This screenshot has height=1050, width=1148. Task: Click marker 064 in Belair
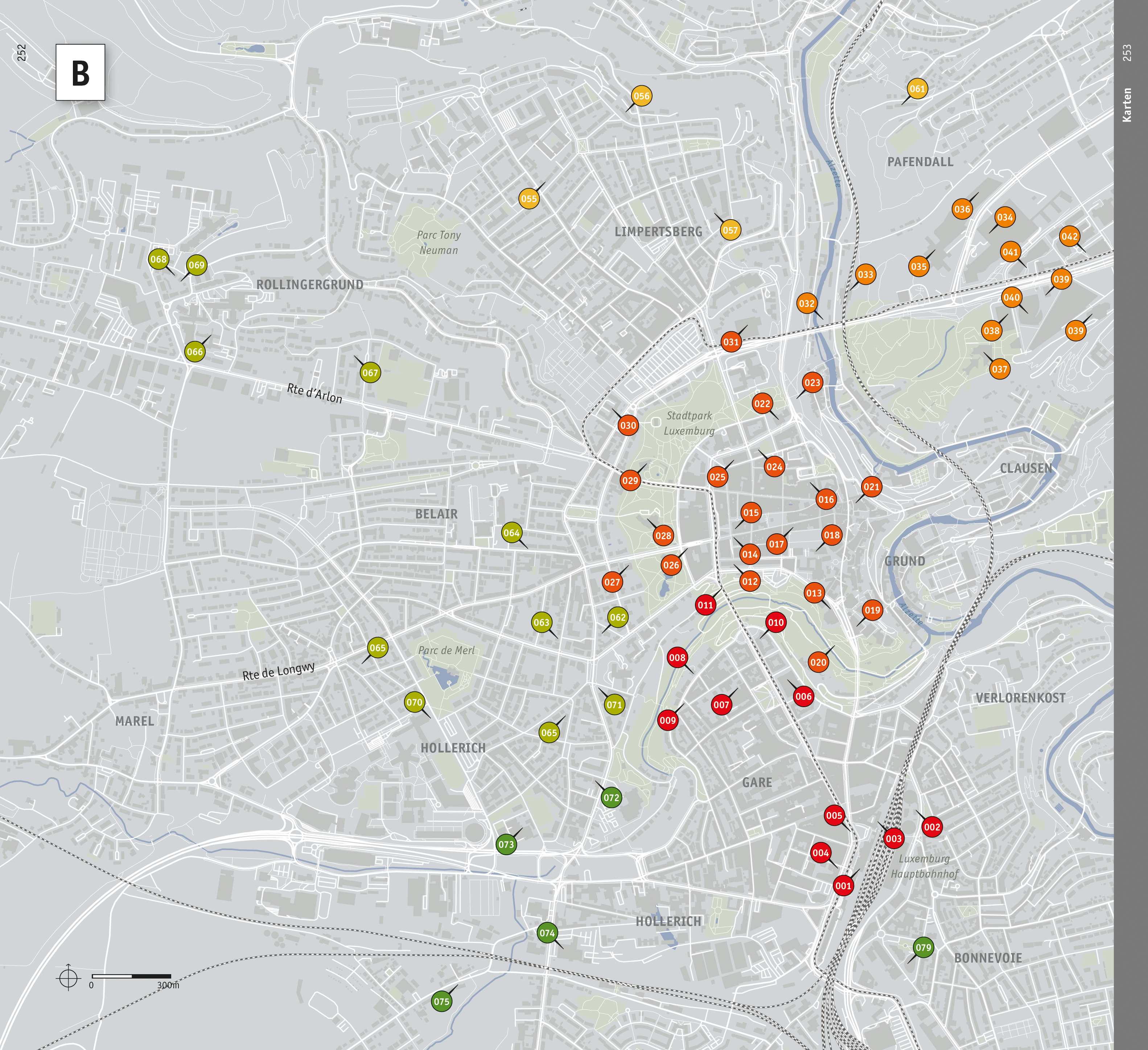pos(511,533)
